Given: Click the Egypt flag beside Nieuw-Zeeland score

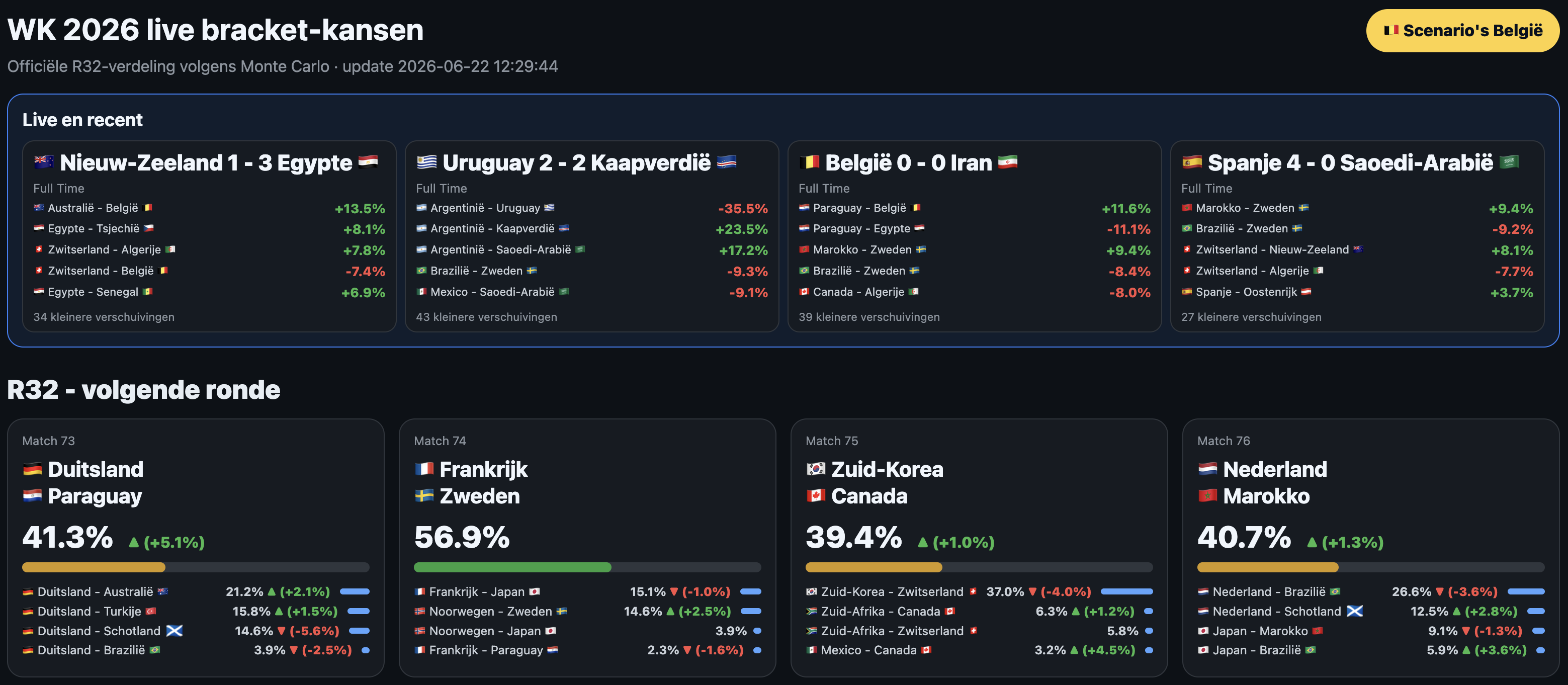Looking at the screenshot, I should point(368,162).
